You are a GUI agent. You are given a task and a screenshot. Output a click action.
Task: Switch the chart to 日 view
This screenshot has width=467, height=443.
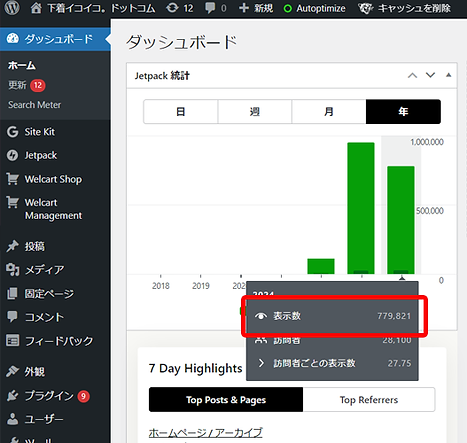pyautogui.click(x=180, y=111)
